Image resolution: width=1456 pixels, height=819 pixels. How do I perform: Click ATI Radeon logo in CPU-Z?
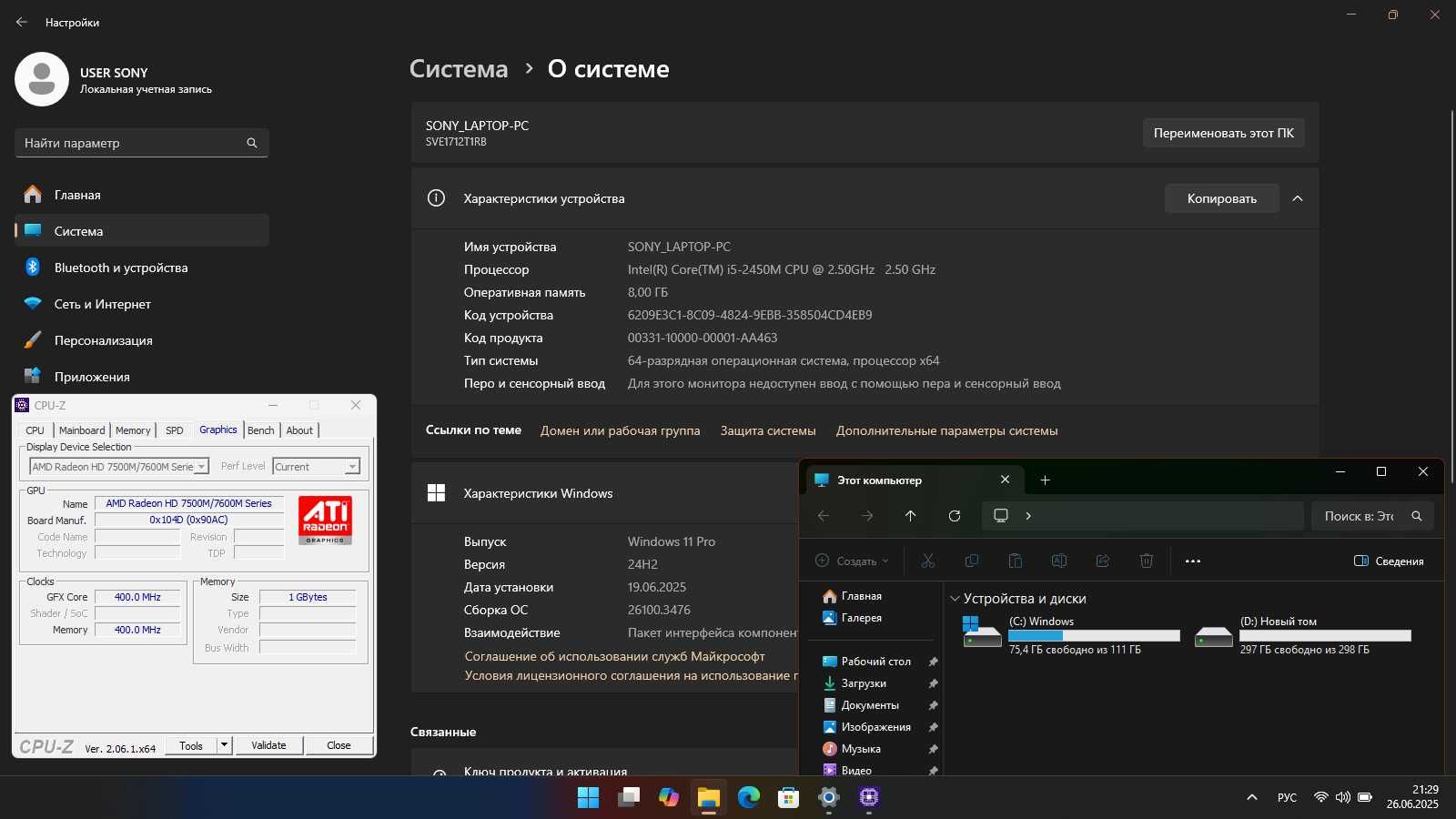tap(325, 521)
